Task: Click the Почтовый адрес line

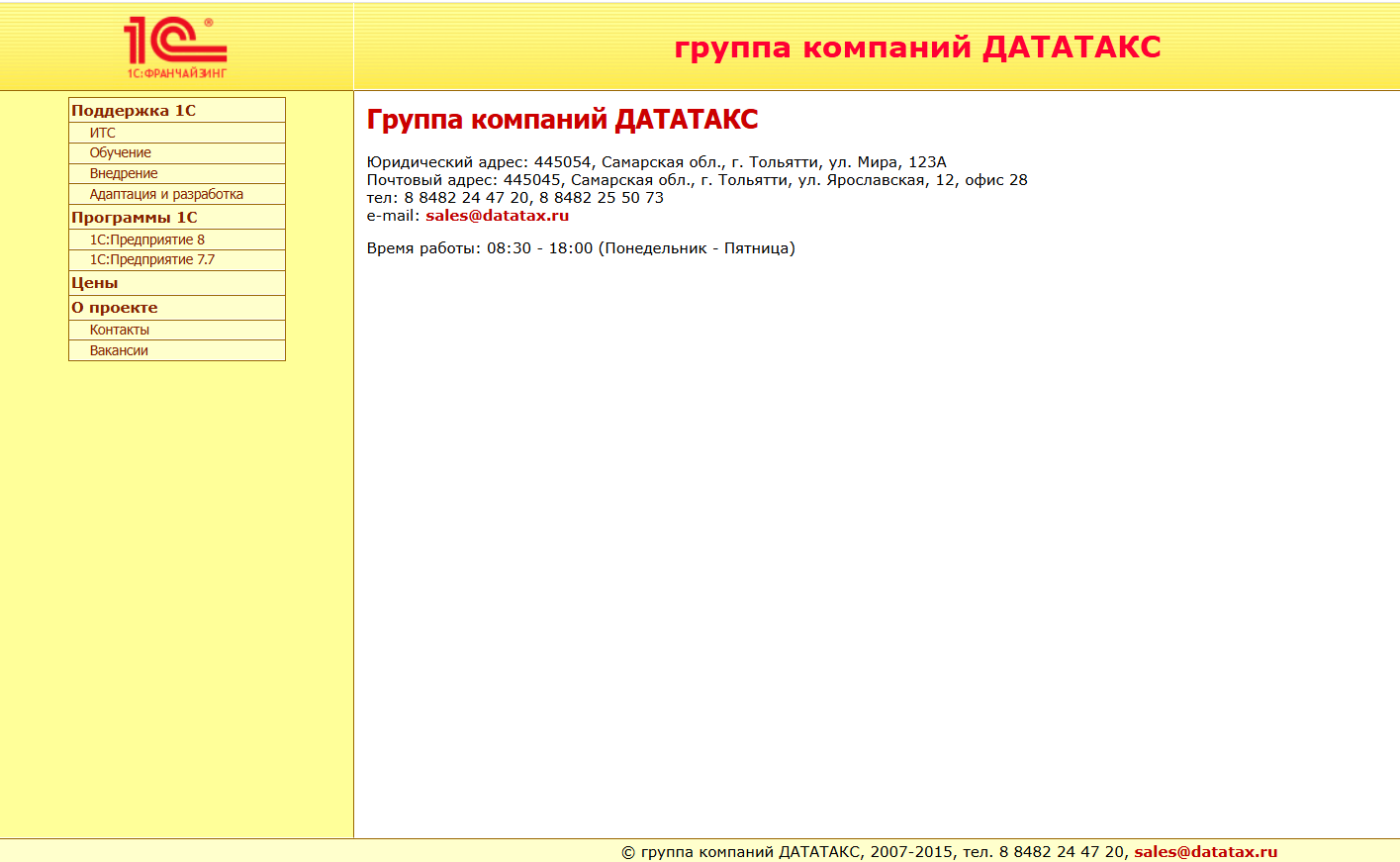Action: 698,180
